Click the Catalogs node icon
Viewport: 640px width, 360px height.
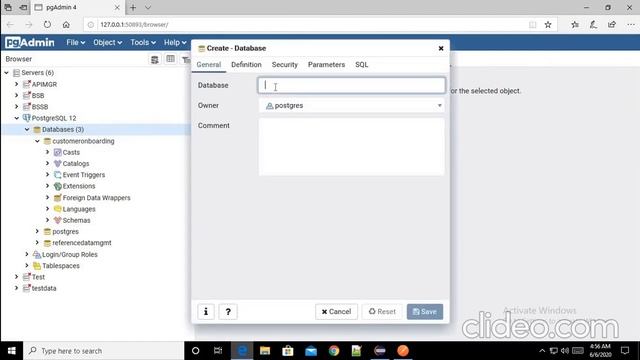point(58,163)
